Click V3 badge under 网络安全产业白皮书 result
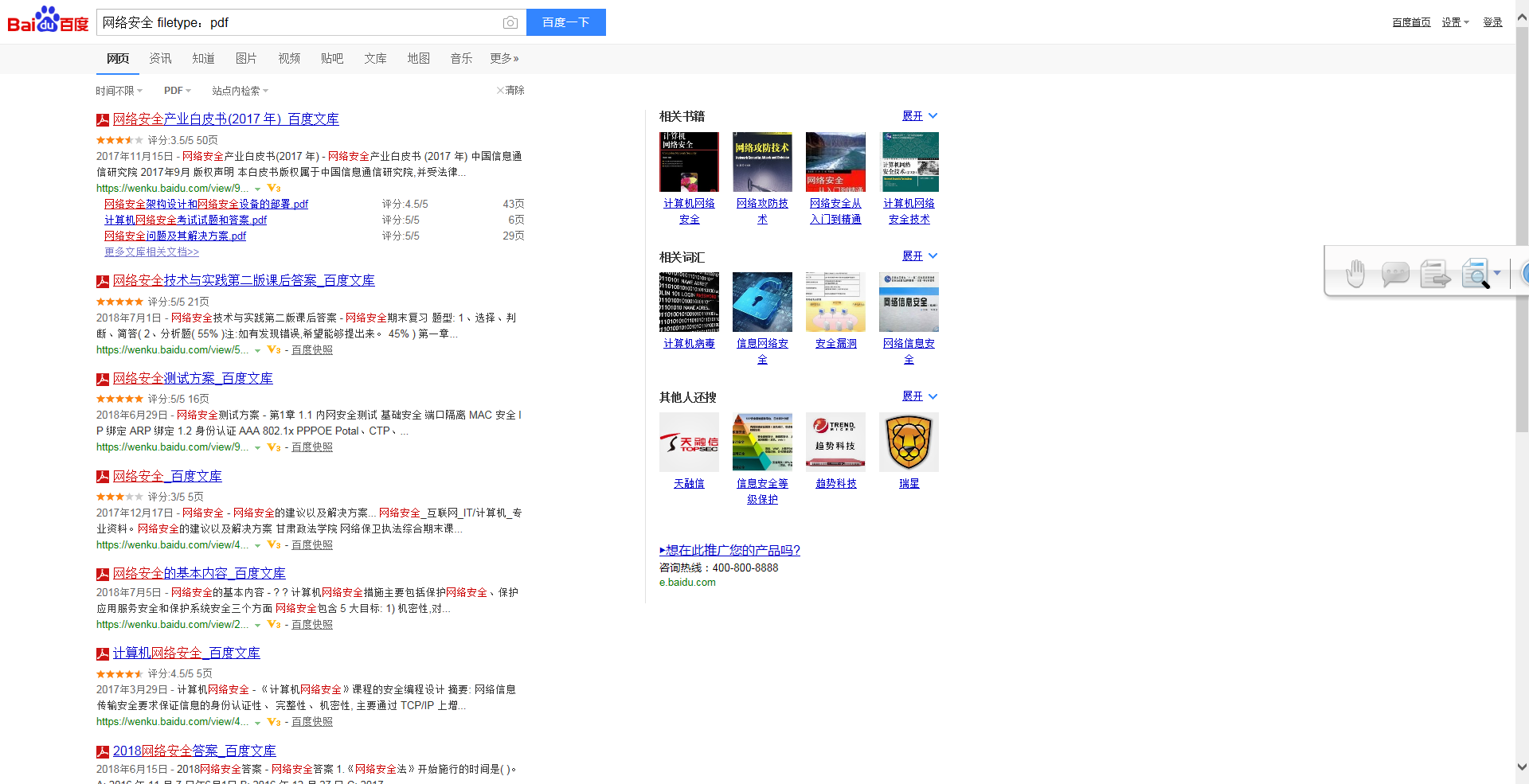Screen dimensions: 1529x784 [x=274, y=189]
